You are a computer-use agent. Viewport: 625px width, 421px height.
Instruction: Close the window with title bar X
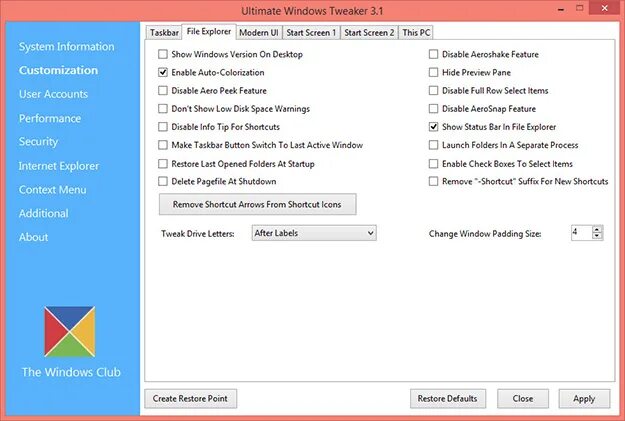(605, 8)
